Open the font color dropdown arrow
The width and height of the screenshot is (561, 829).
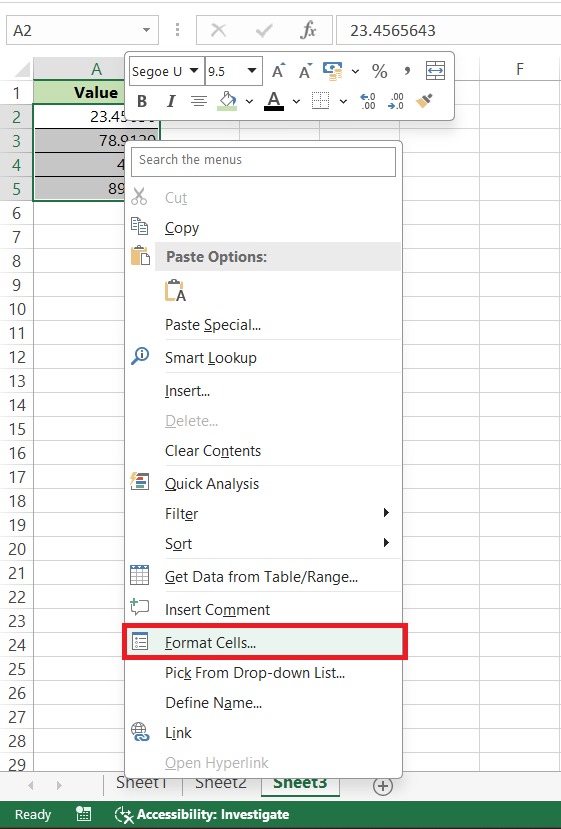[296, 101]
